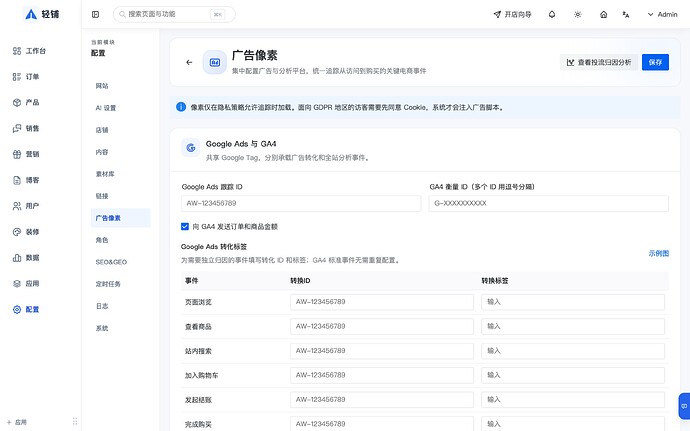Image resolution: width=690 pixels, height=431 pixels.
Task: Open the 示例图 link
Action: coord(659,253)
